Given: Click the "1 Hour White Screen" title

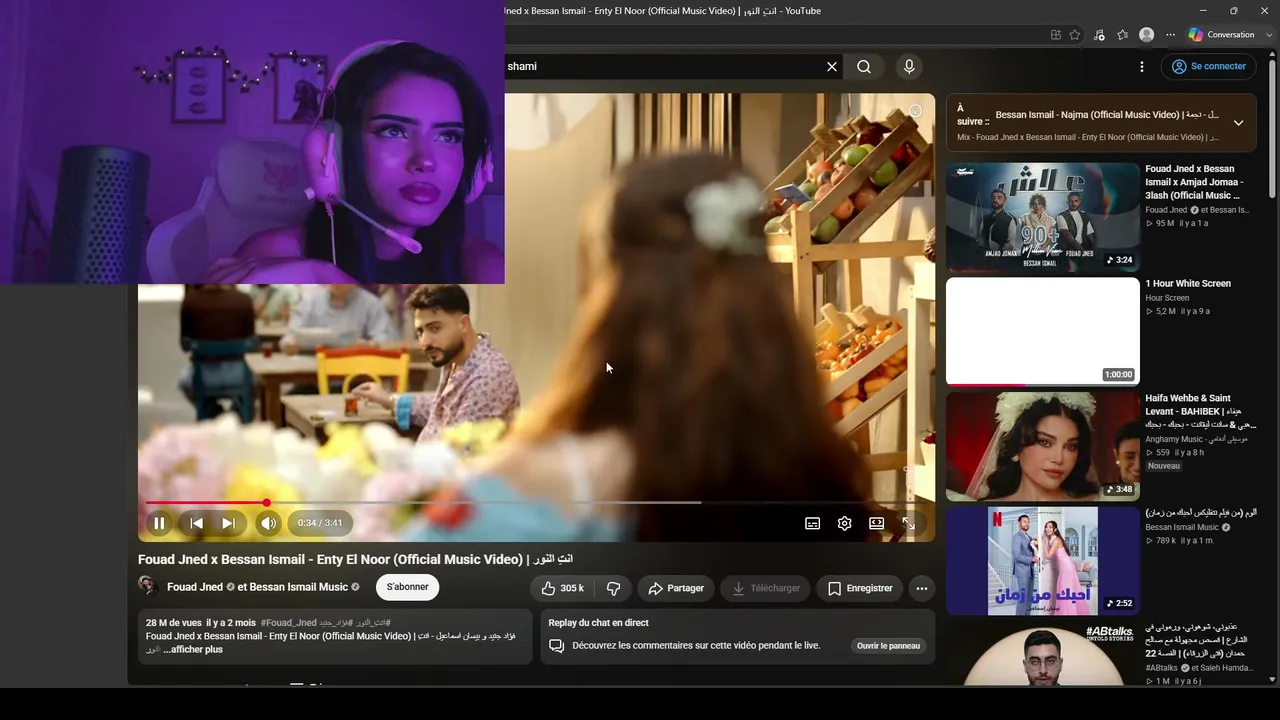Looking at the screenshot, I should [x=1188, y=284].
